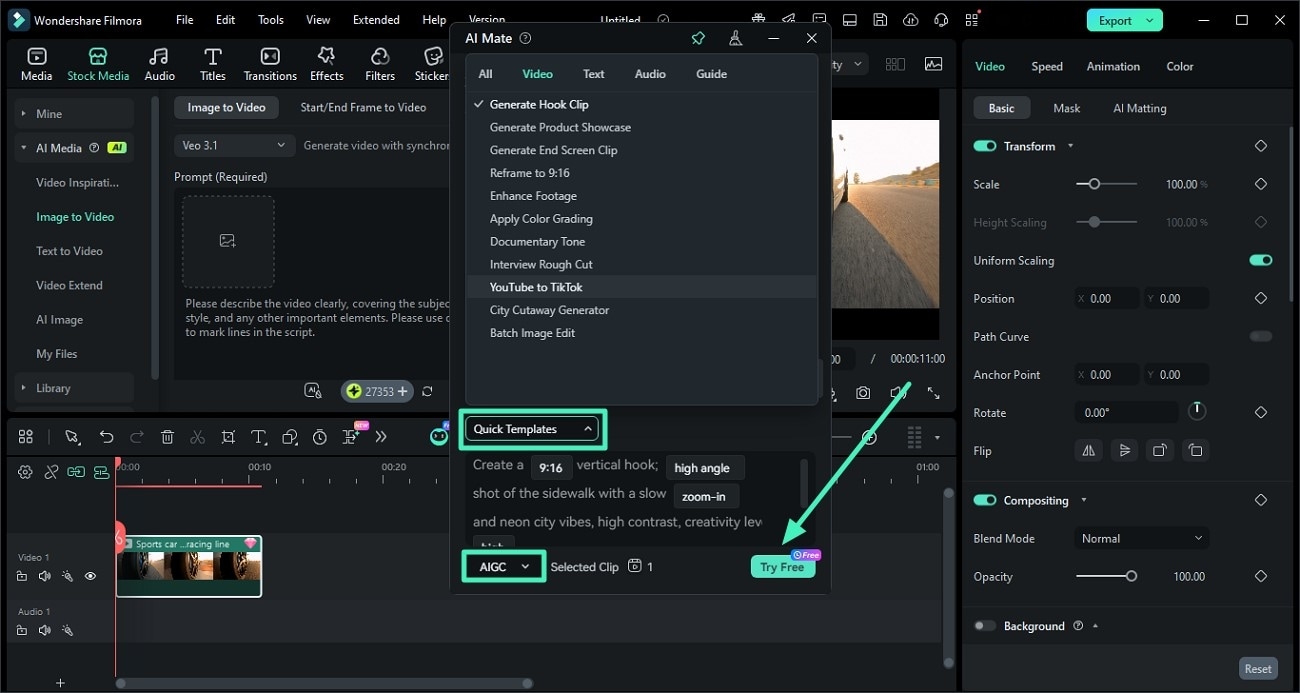
Task: Mute the Audio 1 track
Action: [x=44, y=630]
